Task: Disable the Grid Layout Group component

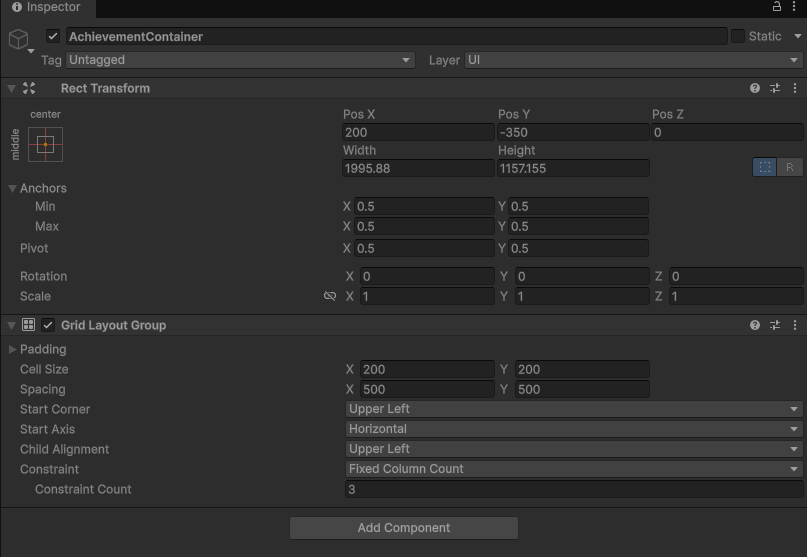Action: 48,325
